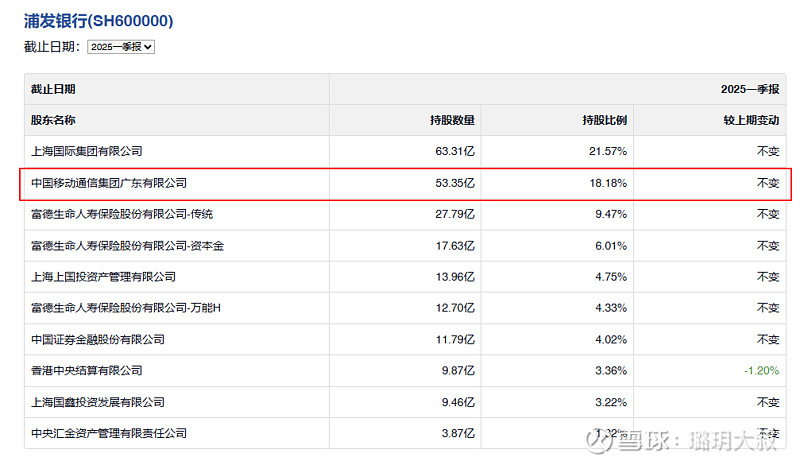Viewport: 800px width, 465px height.
Task: Click the green -1.20% change value
Action: pos(761,371)
